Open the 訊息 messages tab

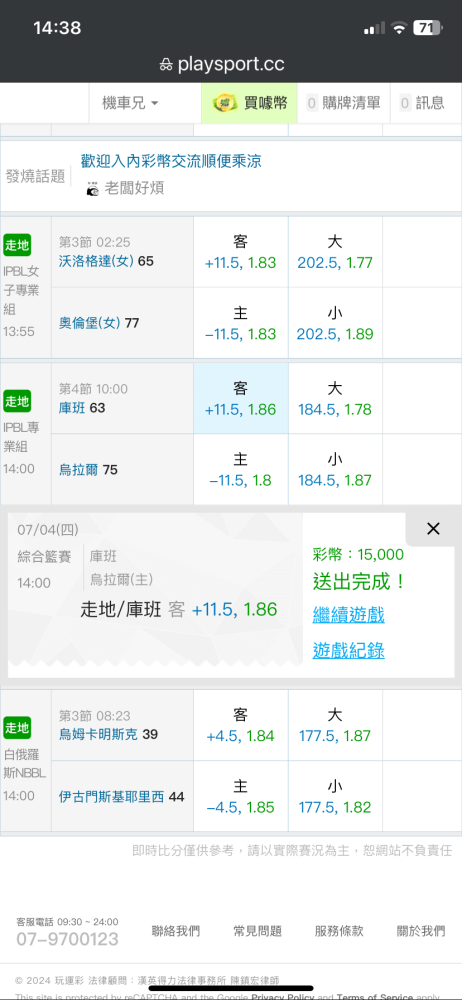[x=422, y=103]
